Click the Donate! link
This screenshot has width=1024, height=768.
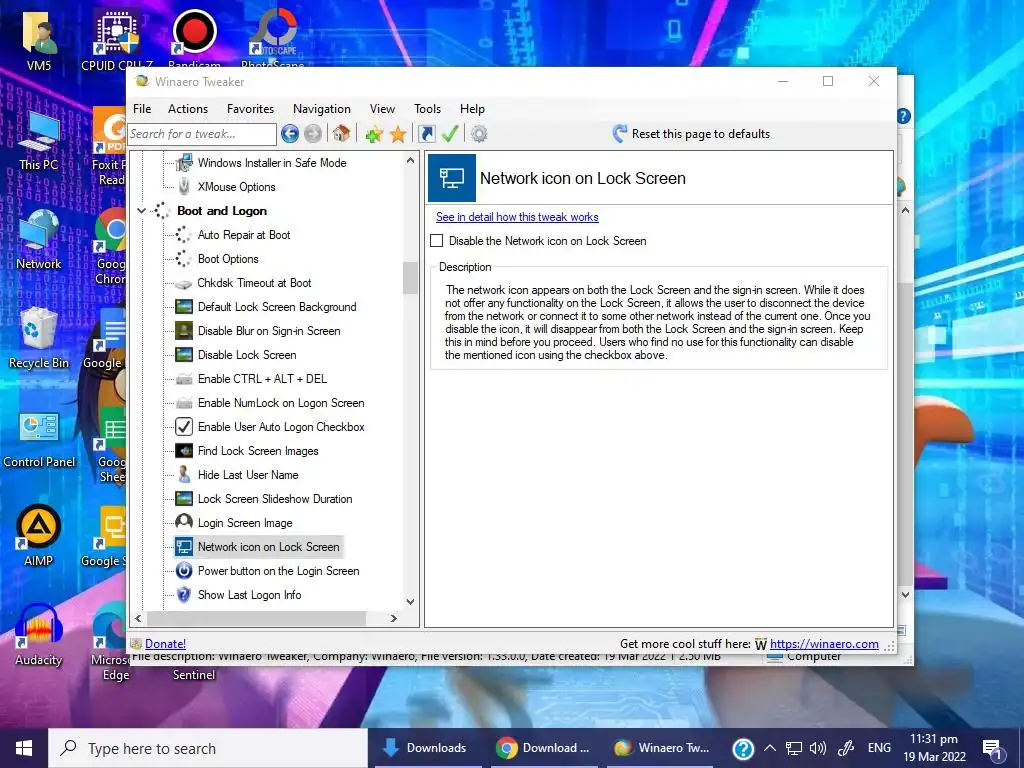[165, 644]
